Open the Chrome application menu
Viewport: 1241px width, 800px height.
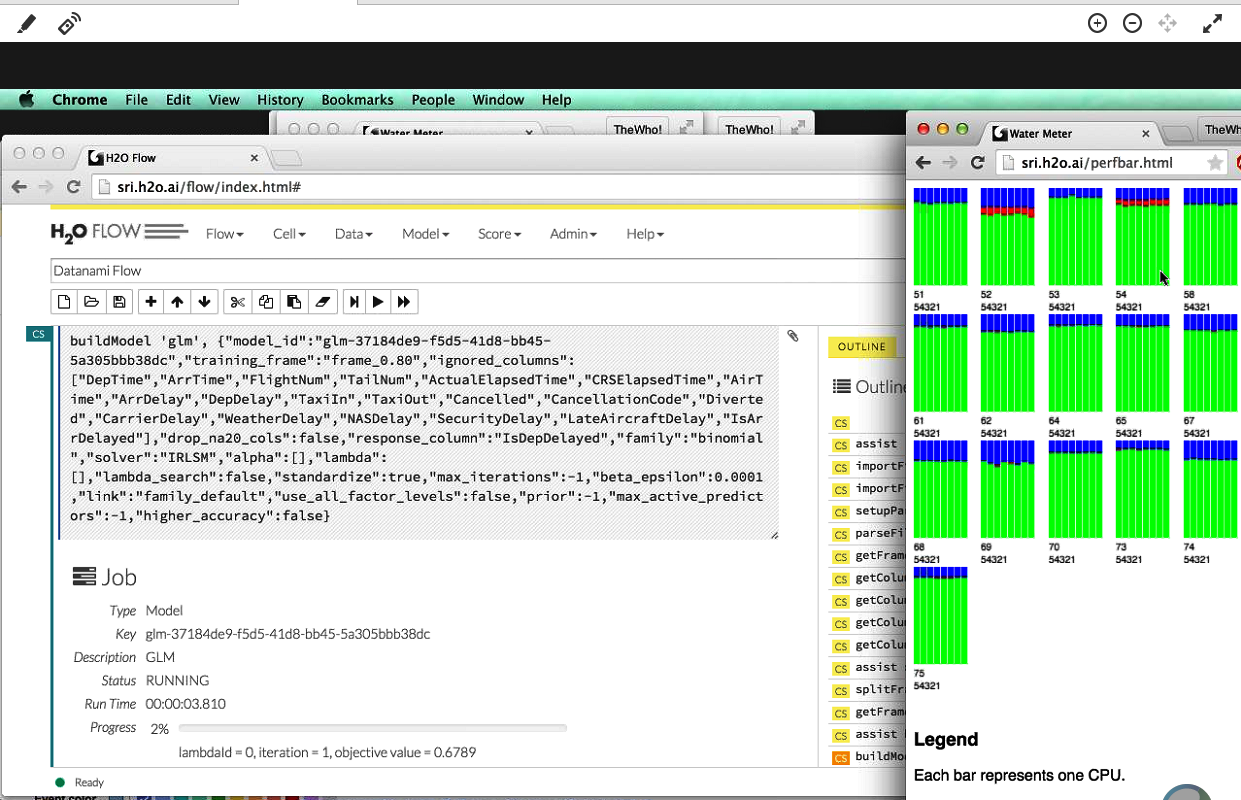click(80, 99)
